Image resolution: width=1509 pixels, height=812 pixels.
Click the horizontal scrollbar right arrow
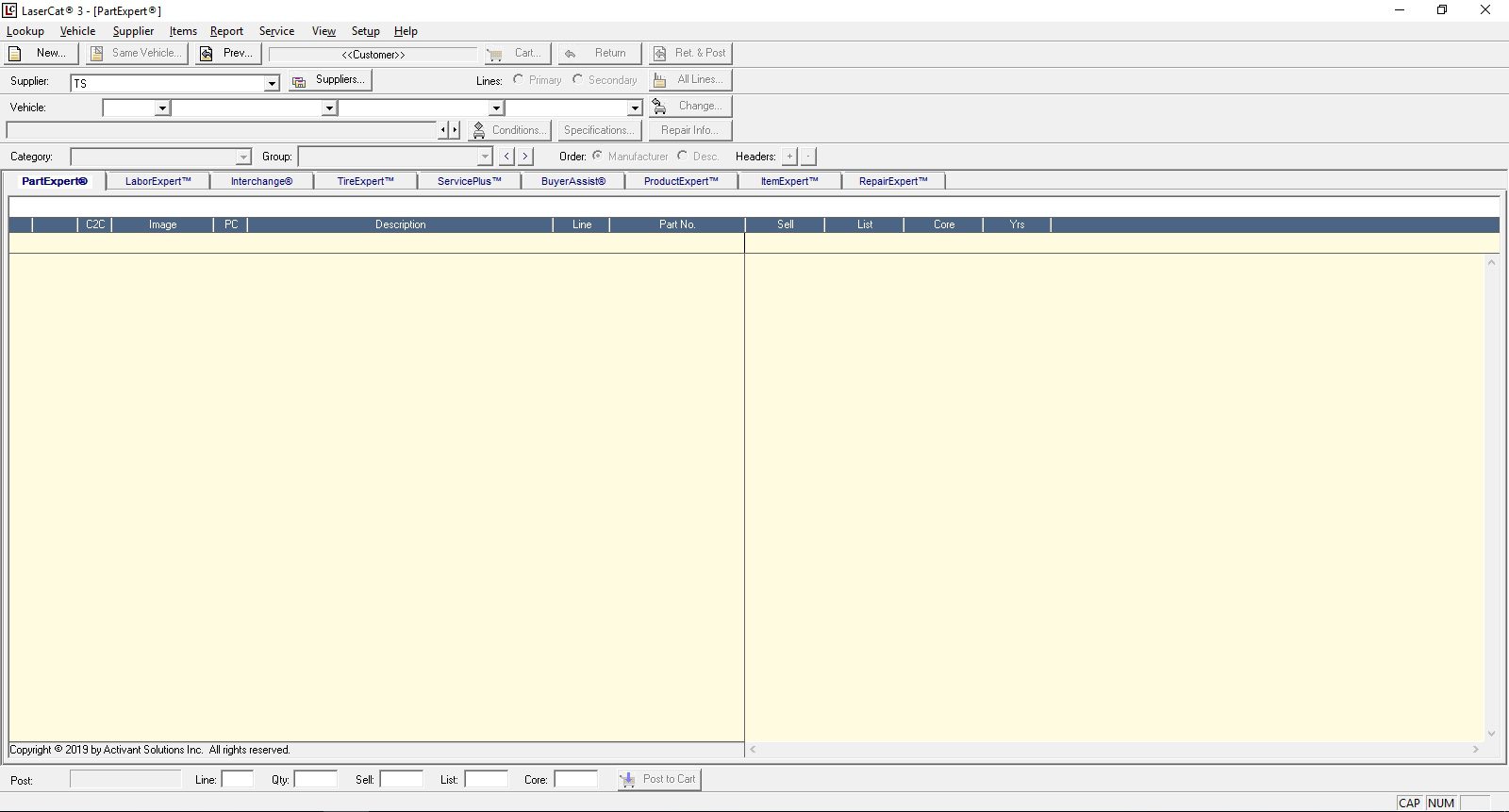[x=1476, y=750]
